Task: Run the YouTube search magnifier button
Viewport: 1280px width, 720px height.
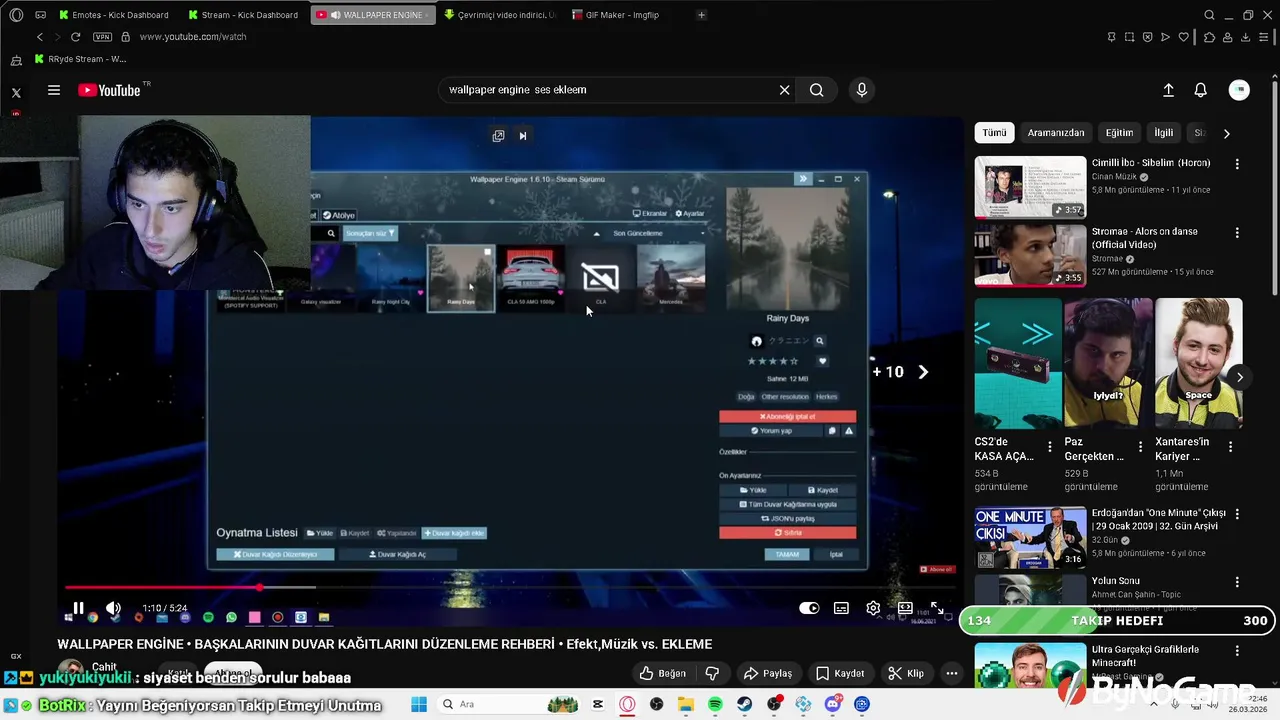Action: coord(817,90)
